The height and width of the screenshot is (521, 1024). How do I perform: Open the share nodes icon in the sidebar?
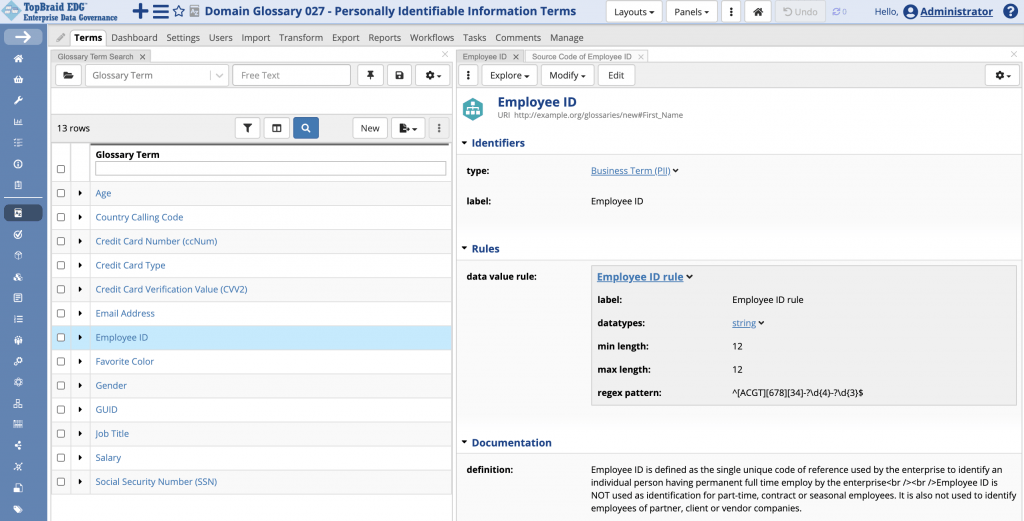tap(18, 445)
